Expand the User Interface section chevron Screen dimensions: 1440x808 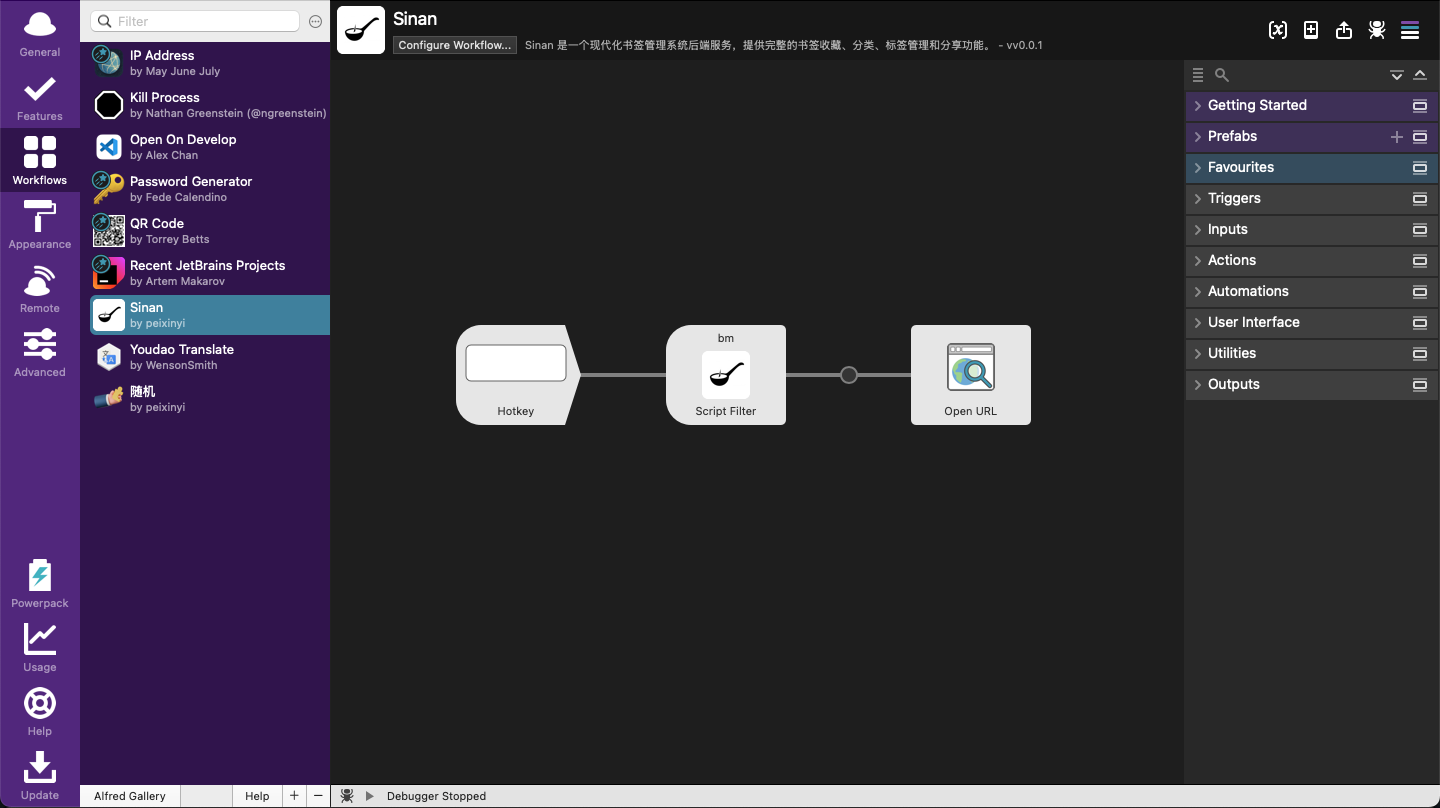[1198, 322]
